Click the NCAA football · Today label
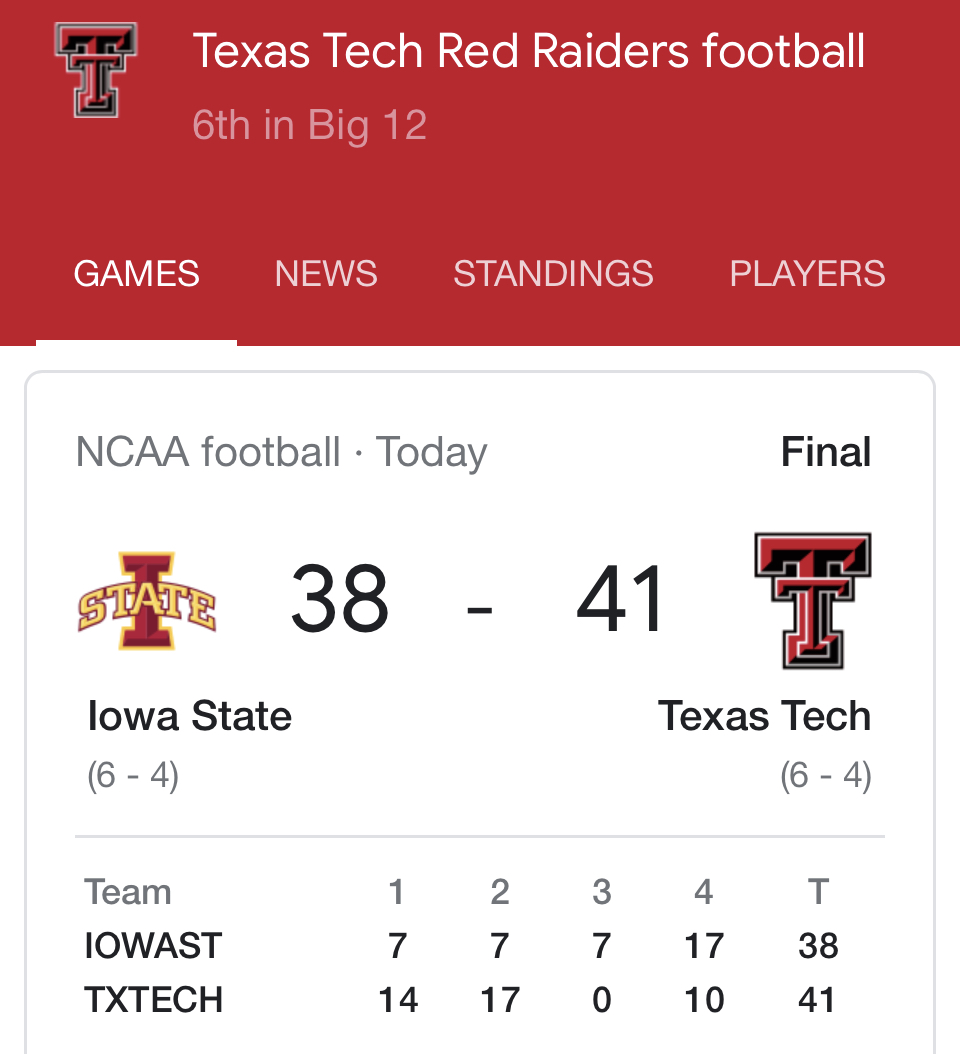 point(281,452)
